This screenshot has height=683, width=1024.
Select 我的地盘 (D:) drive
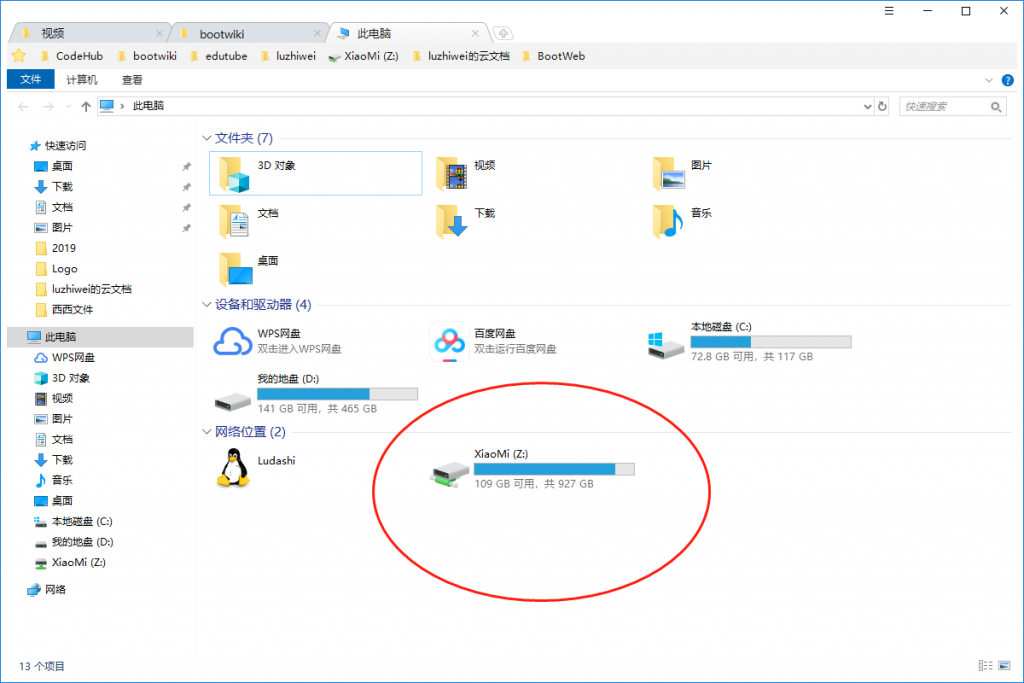(x=316, y=394)
